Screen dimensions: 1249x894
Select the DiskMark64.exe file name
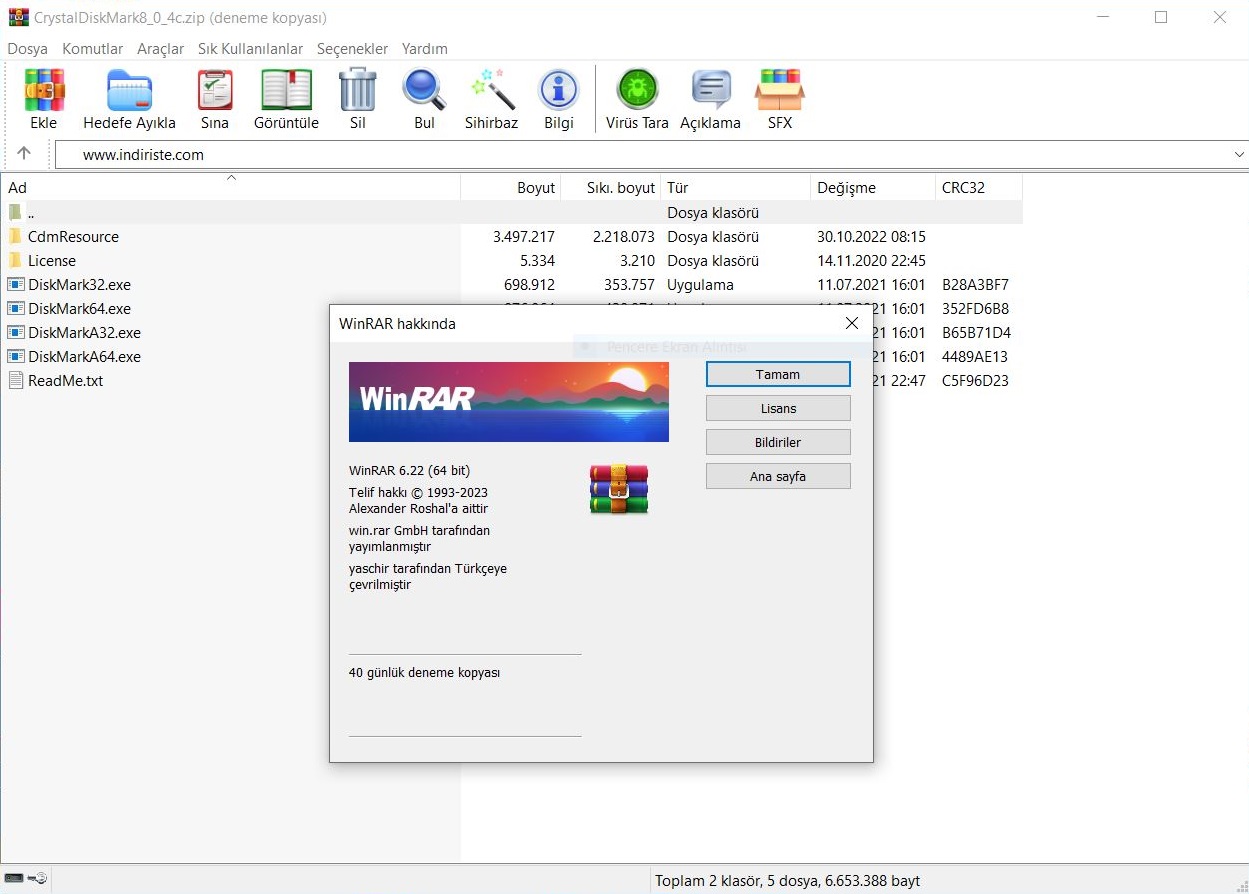coord(80,309)
